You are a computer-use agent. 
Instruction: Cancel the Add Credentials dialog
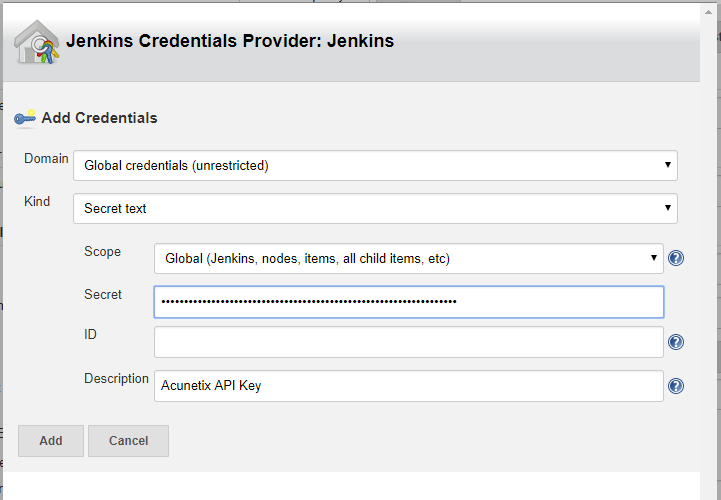128,440
